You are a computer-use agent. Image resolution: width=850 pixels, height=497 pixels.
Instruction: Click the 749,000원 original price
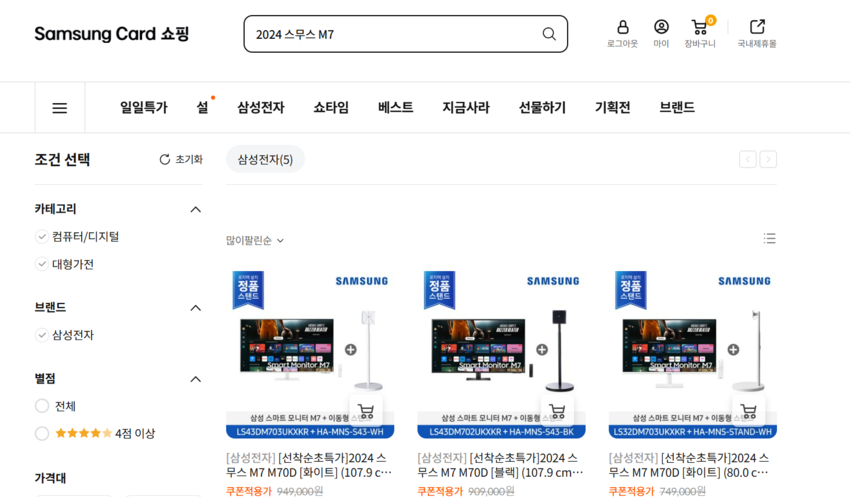tap(682, 491)
